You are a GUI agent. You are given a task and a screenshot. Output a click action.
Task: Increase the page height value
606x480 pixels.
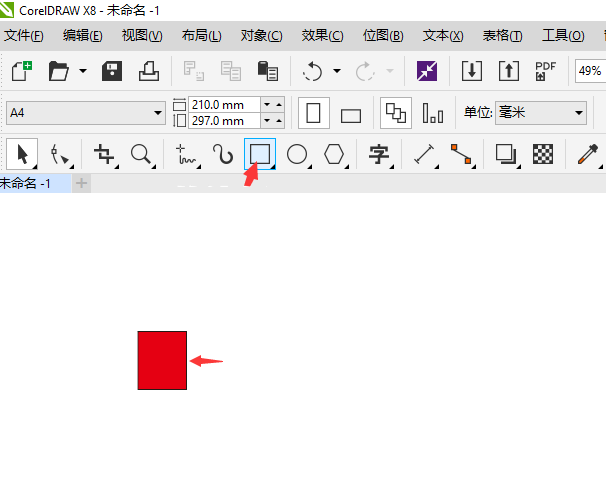[279, 121]
